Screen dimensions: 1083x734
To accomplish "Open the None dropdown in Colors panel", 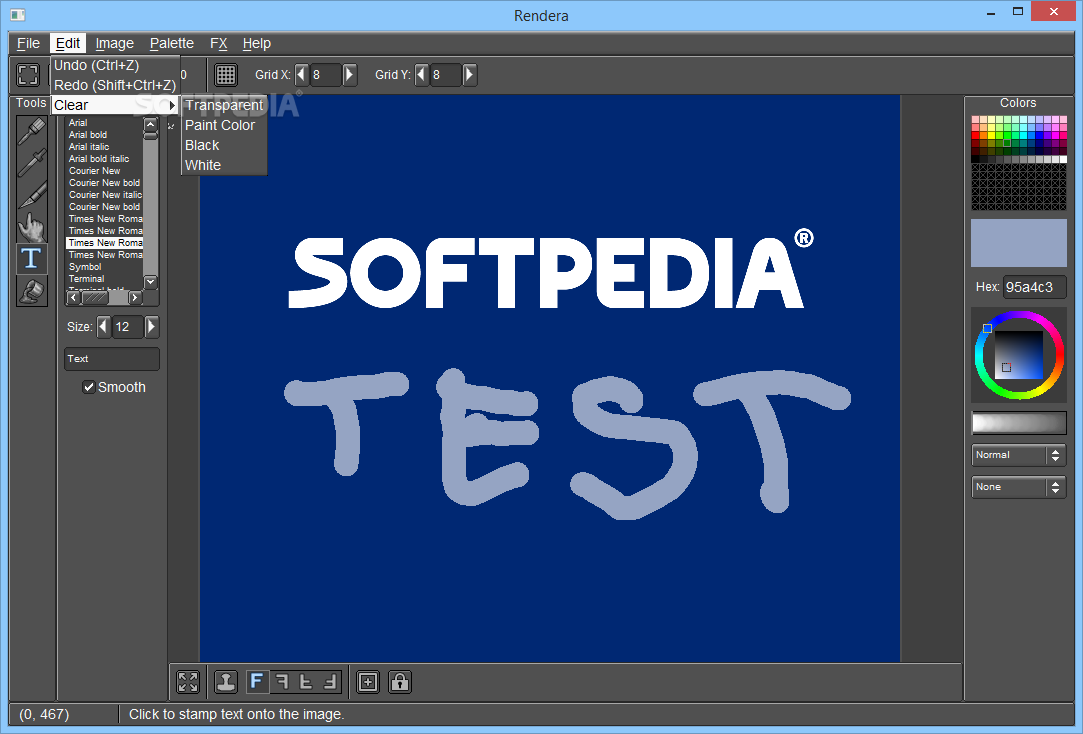I will 1018,487.
